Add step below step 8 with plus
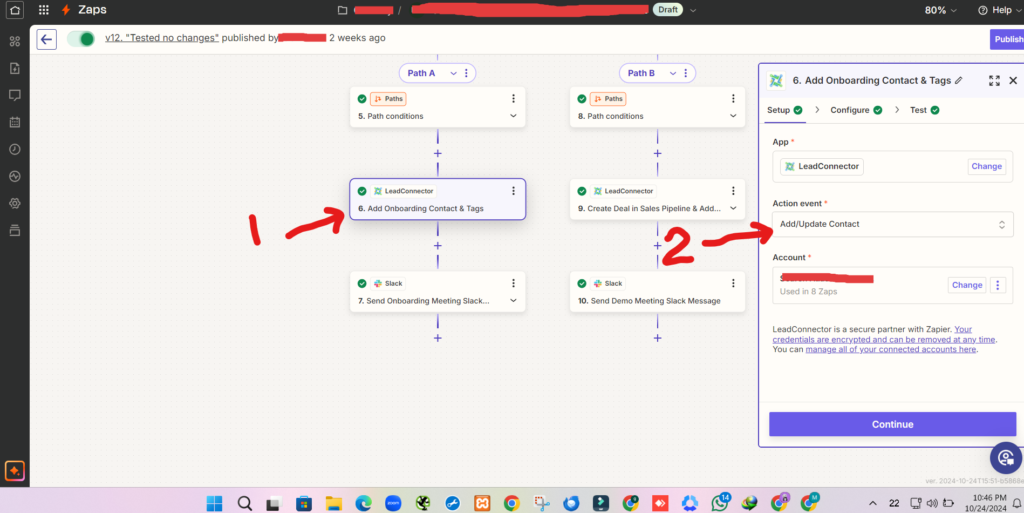Image resolution: width=1024 pixels, height=513 pixels. 657,153
